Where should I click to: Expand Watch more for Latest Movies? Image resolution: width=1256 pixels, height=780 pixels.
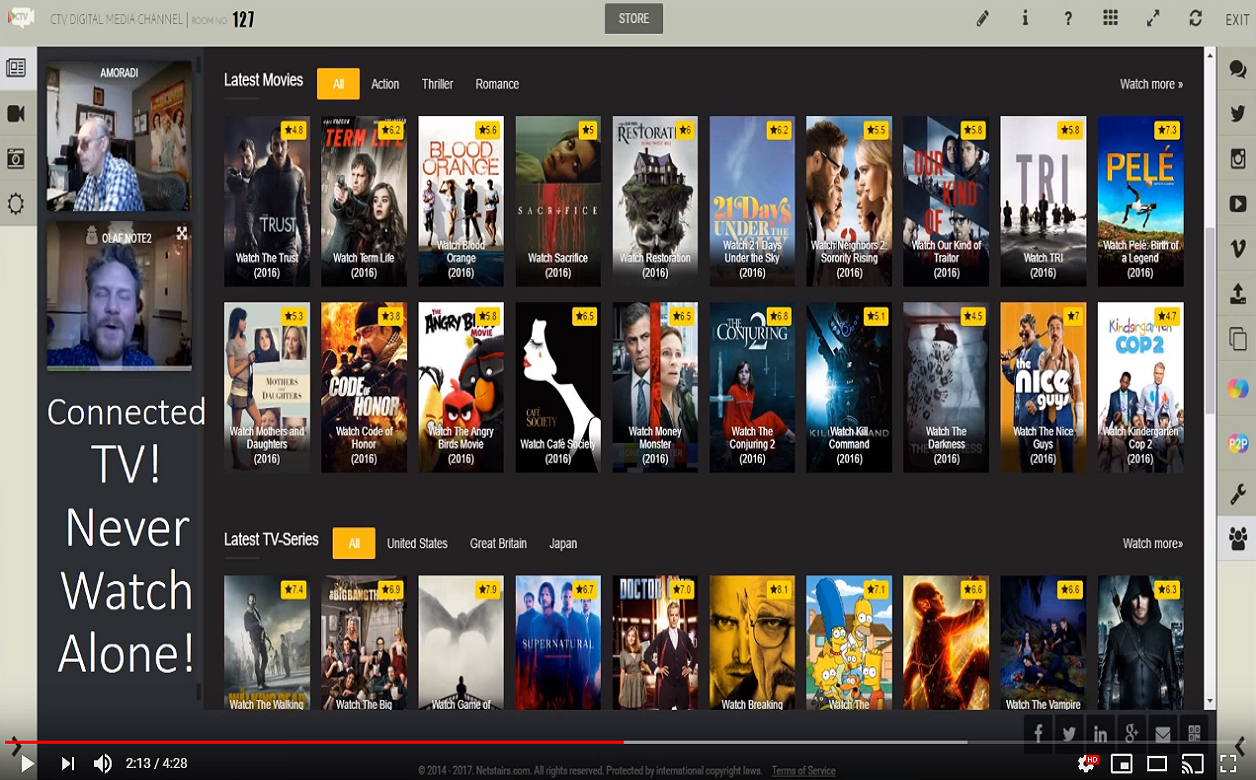pyautogui.click(x=1151, y=85)
